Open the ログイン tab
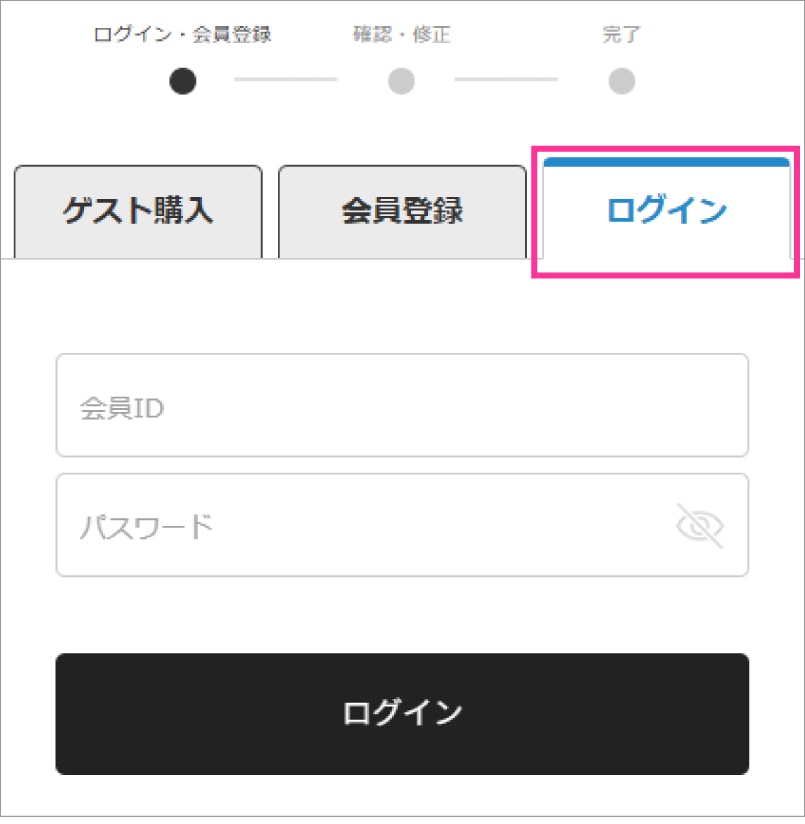Screen dimensions: 805x824 666,212
